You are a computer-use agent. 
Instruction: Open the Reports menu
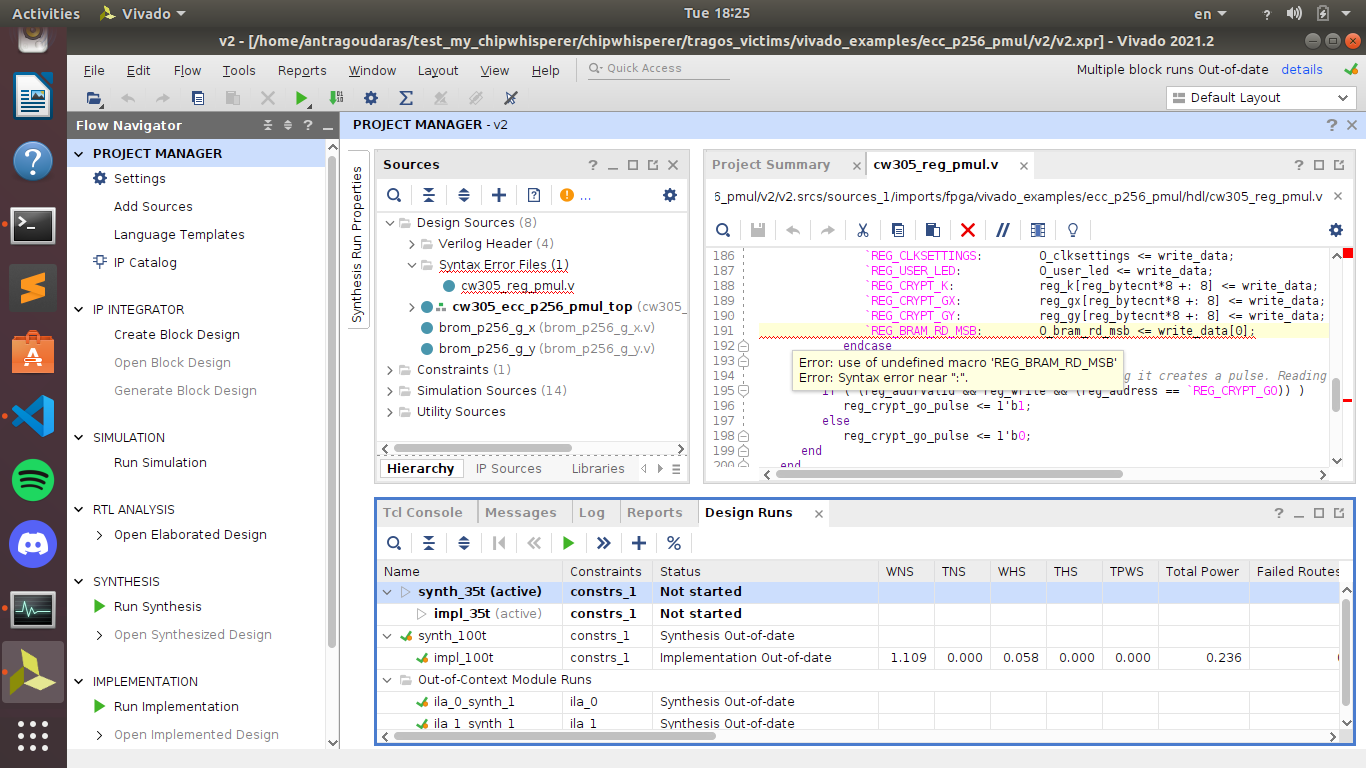(302, 70)
